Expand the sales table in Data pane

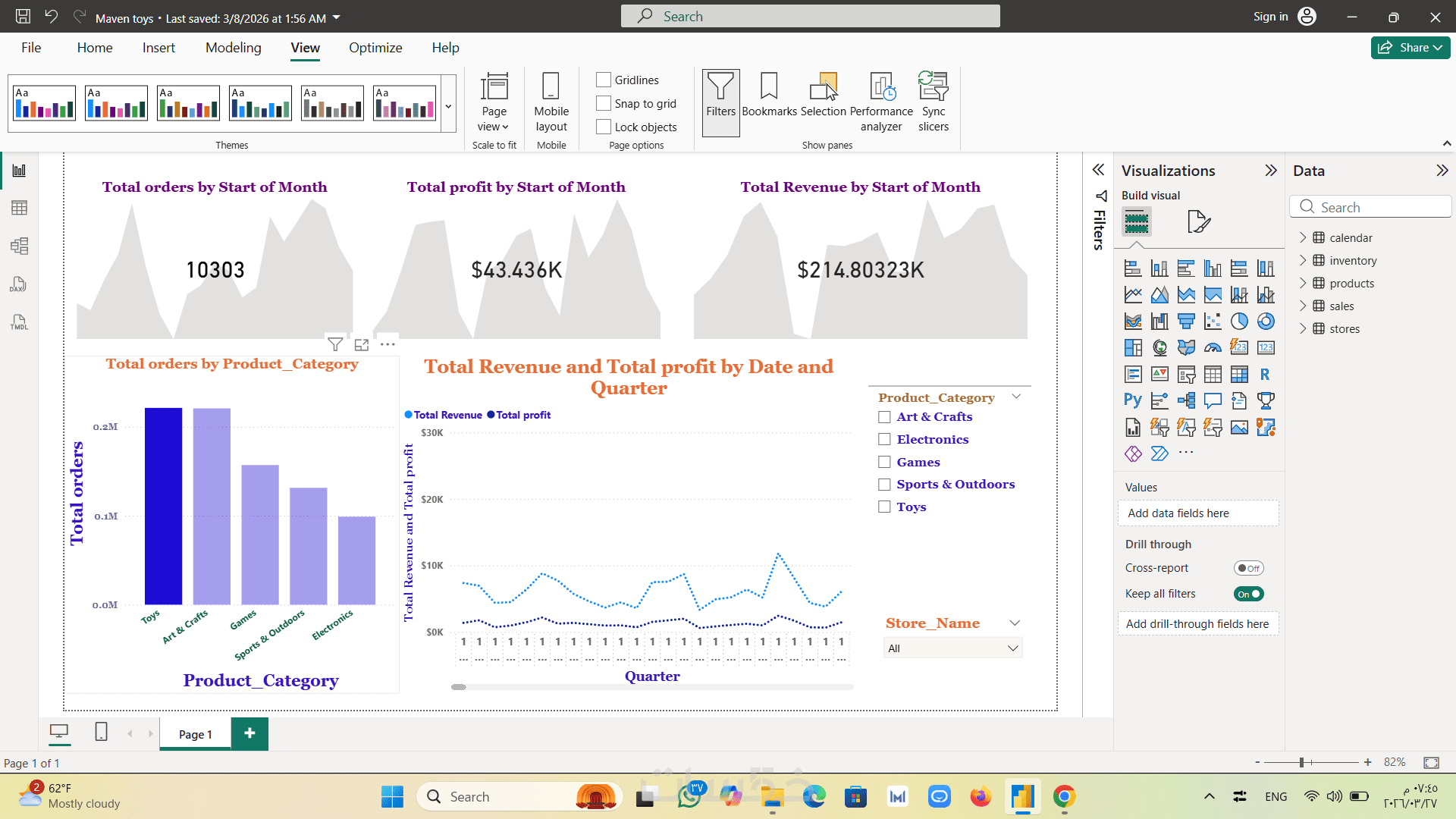point(1303,306)
